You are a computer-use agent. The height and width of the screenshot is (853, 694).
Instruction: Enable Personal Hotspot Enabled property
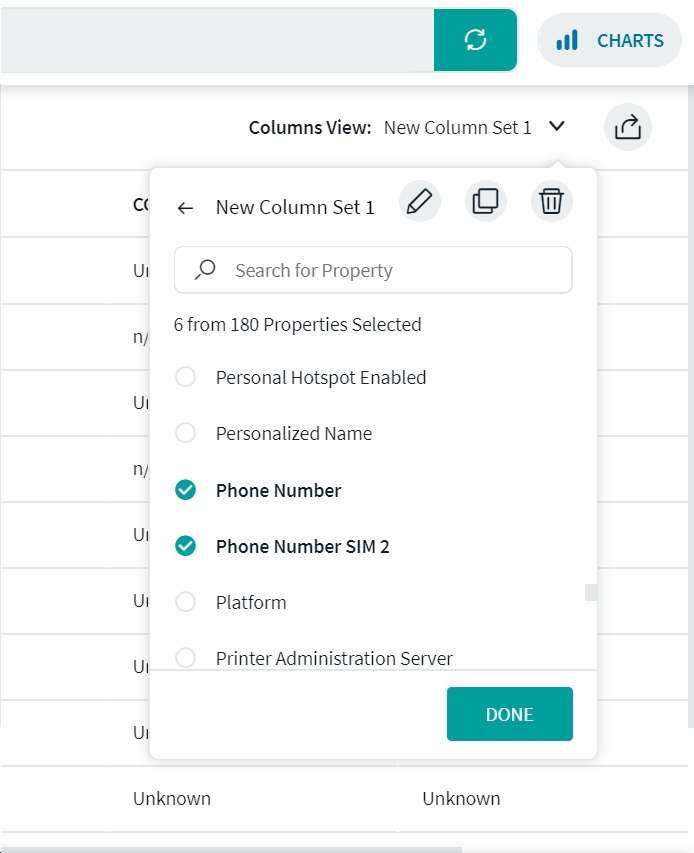point(185,378)
